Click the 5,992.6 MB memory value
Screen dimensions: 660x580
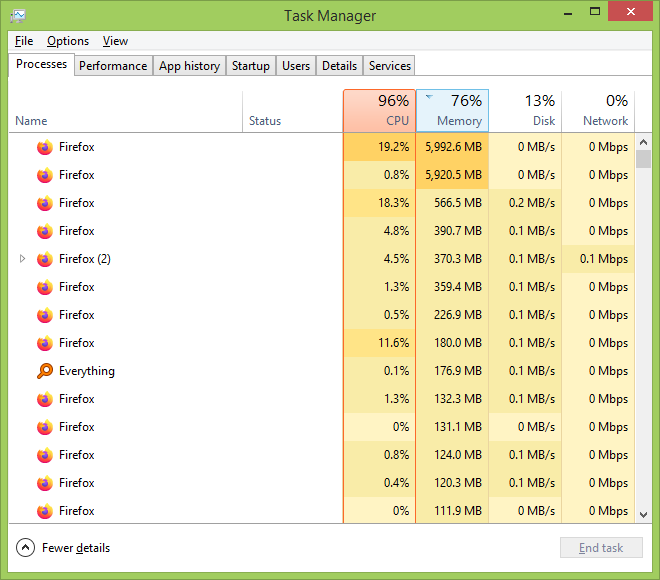coord(453,147)
